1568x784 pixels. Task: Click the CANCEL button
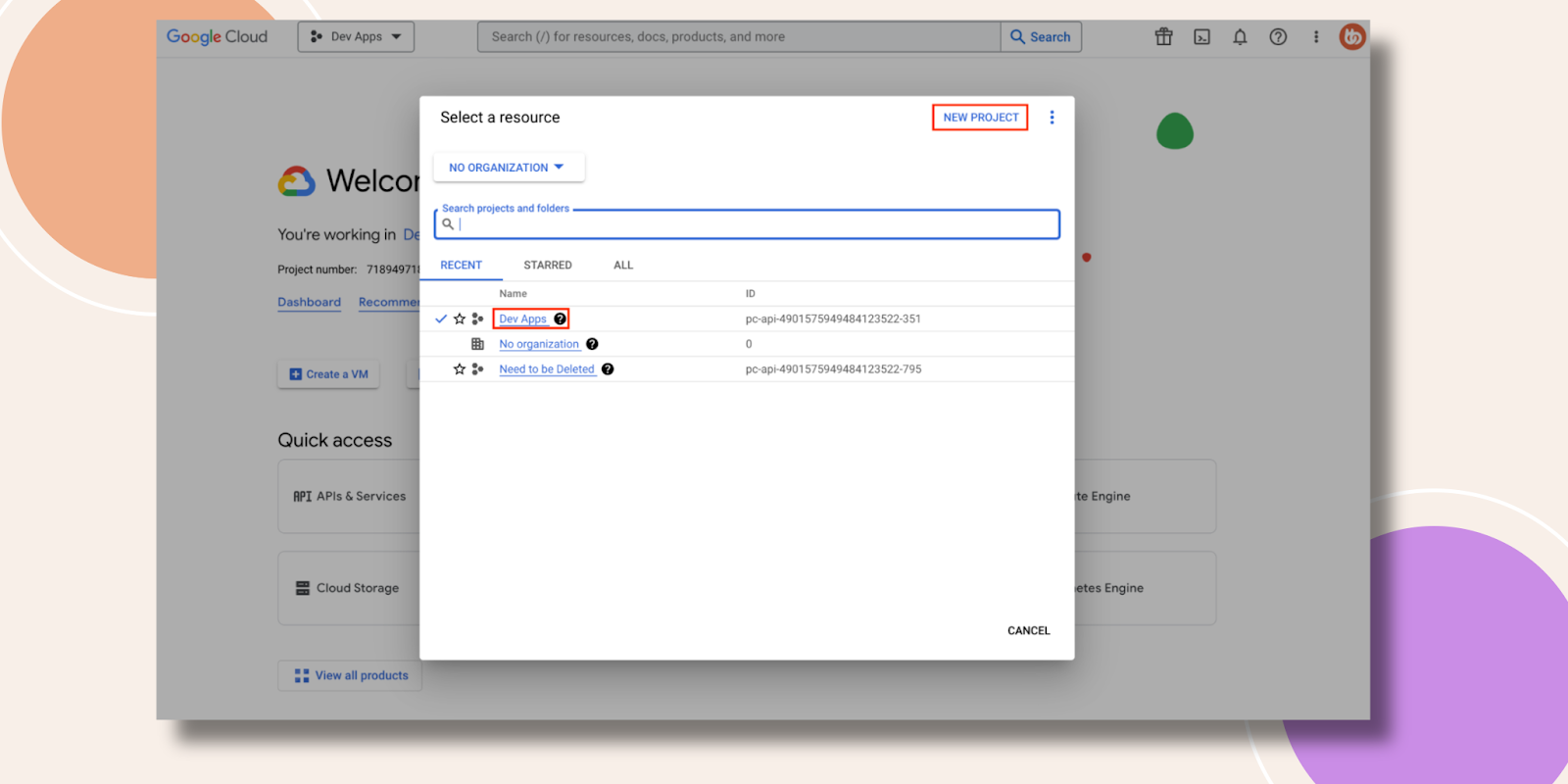pos(1028,631)
